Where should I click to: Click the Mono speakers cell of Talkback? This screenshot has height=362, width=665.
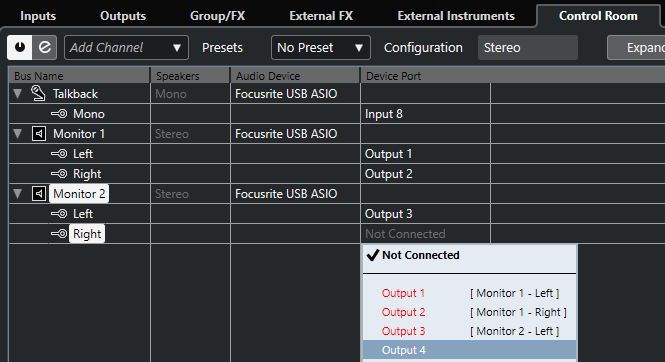pyautogui.click(x=190, y=94)
